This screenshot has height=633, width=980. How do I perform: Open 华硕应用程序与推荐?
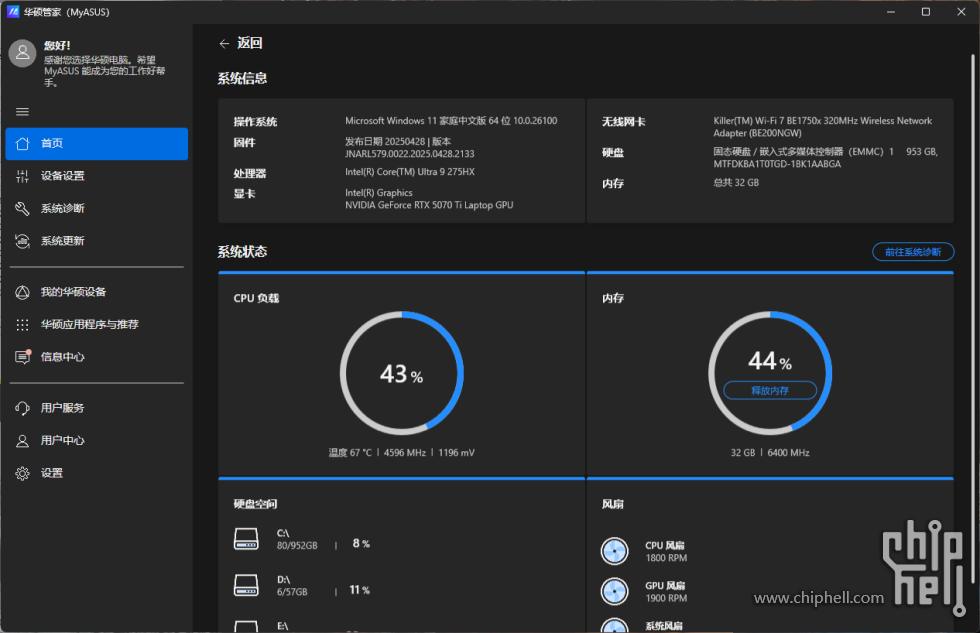(97, 325)
